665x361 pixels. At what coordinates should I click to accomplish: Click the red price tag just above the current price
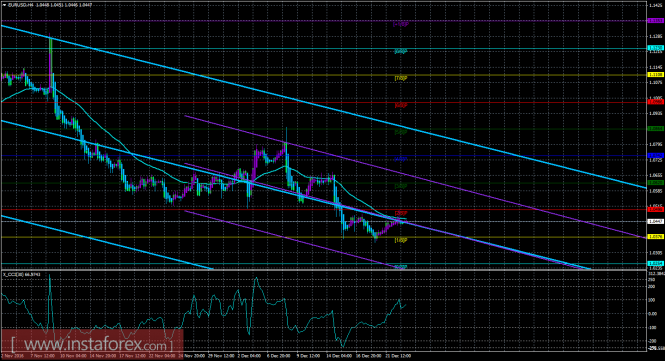(656, 210)
